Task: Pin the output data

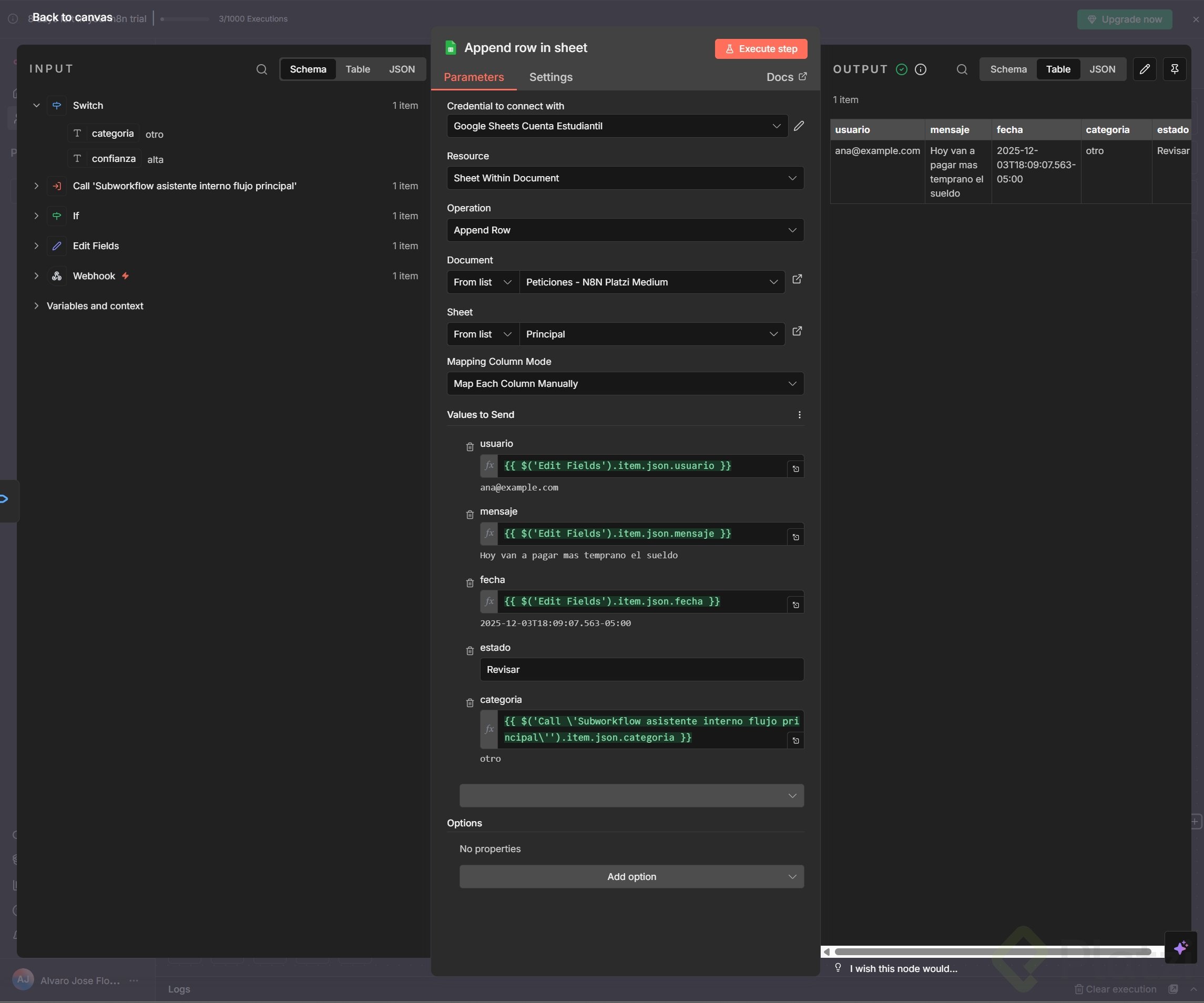Action: (x=1174, y=69)
